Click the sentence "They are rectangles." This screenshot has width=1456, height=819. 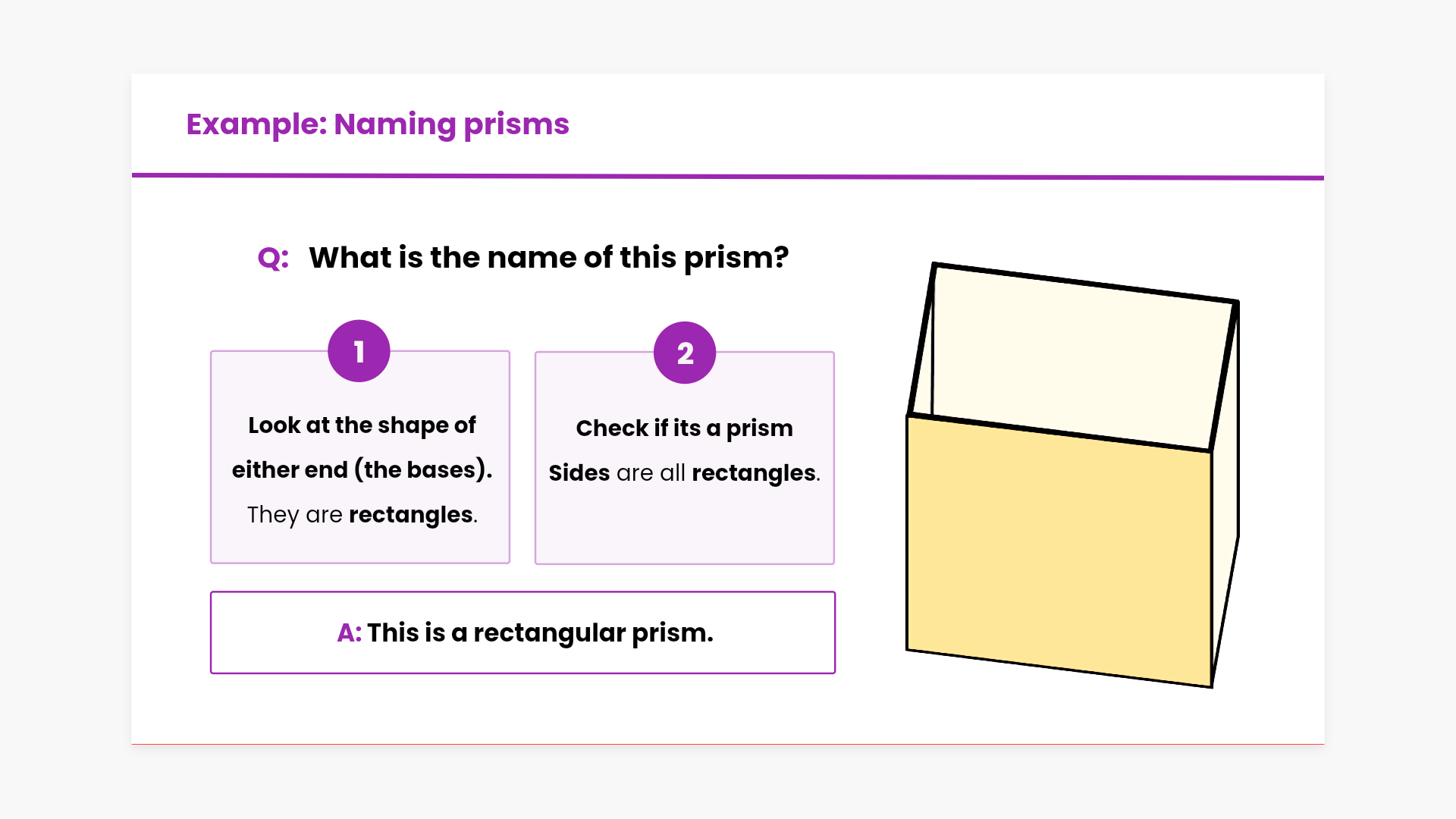coord(362,515)
